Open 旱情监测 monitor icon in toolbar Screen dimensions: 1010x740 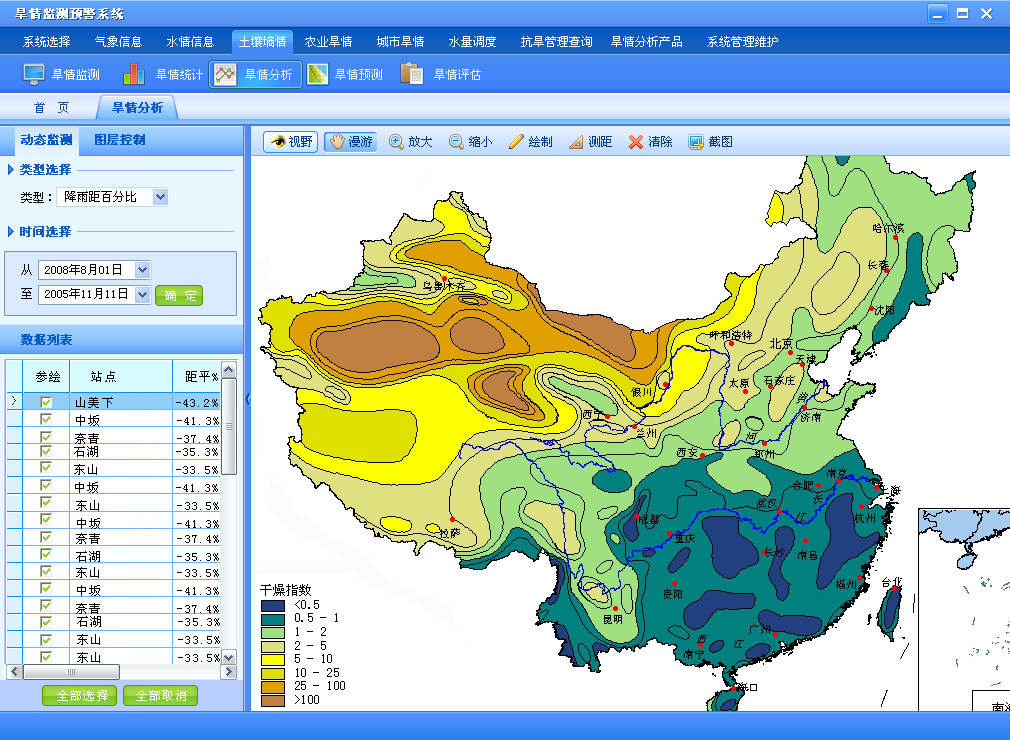(62, 74)
